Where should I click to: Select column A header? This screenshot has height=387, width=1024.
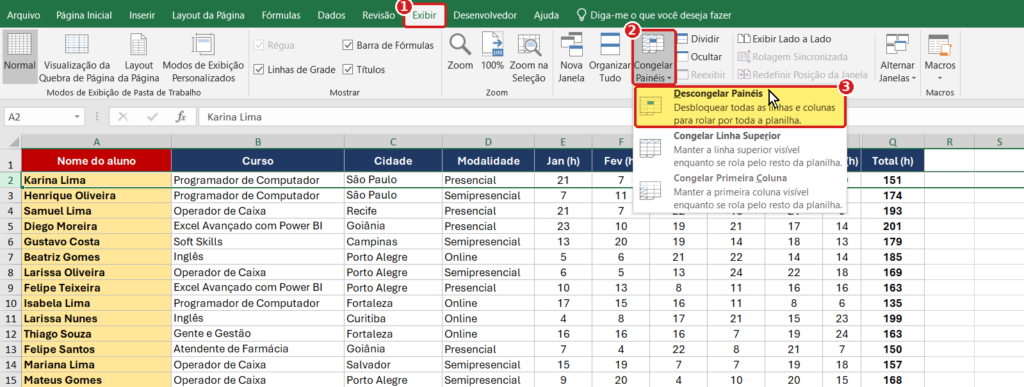[96, 142]
